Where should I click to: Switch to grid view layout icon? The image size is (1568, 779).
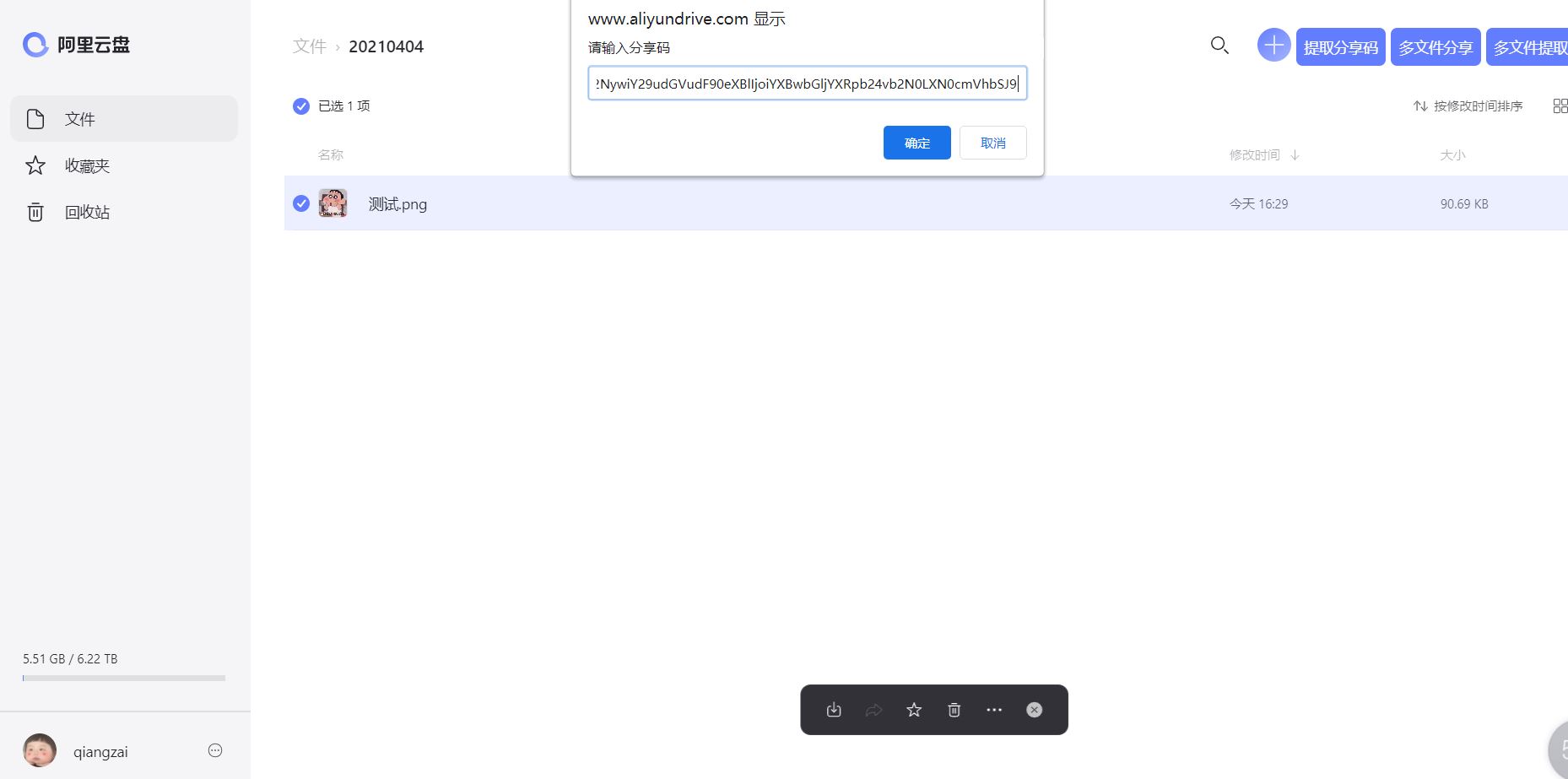tap(1560, 105)
